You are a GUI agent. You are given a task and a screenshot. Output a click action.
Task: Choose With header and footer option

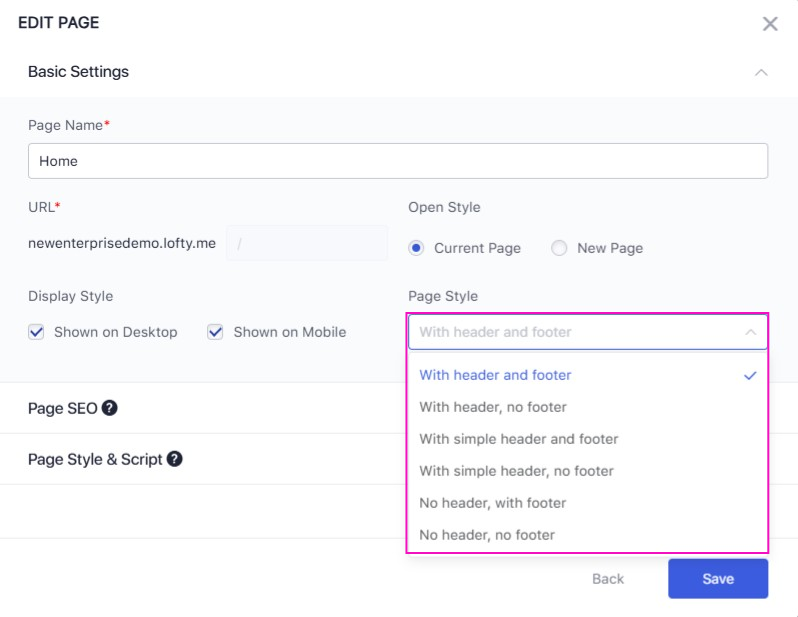point(495,375)
